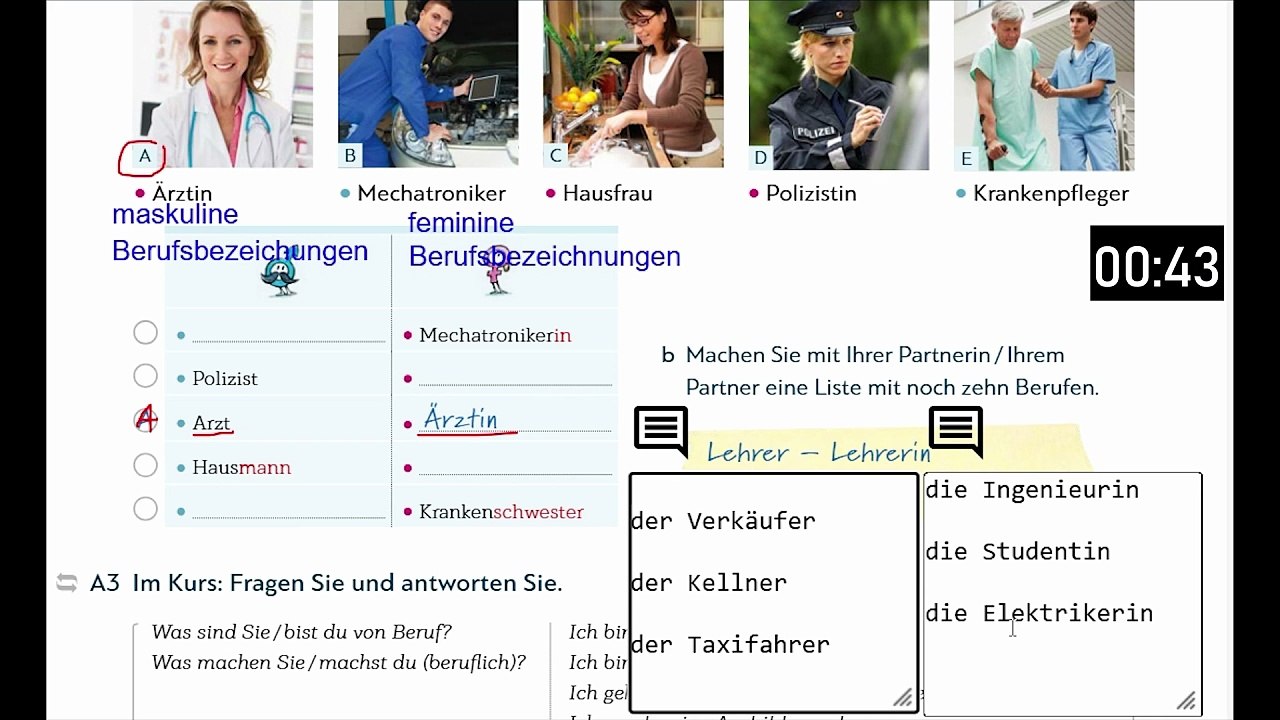Click the pink female mascot under feminine Berufsbezeichnungen
The image size is (1280, 720).
pos(496,271)
